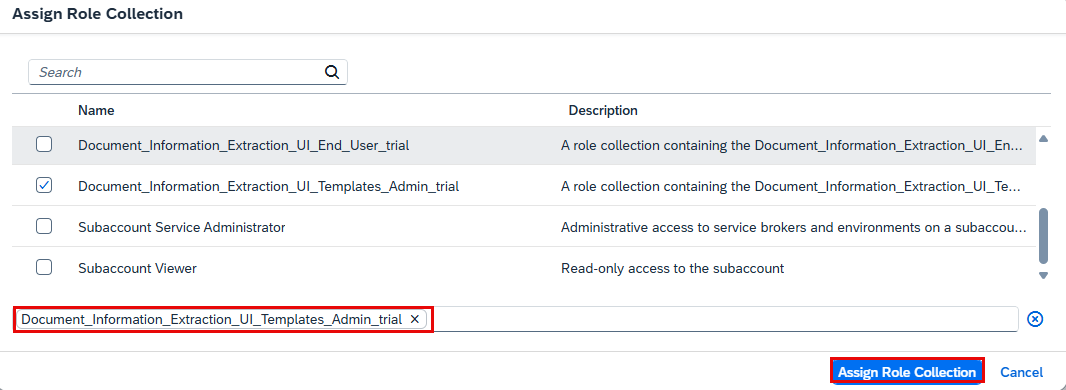
Task: Select Document_Information_Extraction_UI_End_User_trial row name
Action: [x=243, y=145]
